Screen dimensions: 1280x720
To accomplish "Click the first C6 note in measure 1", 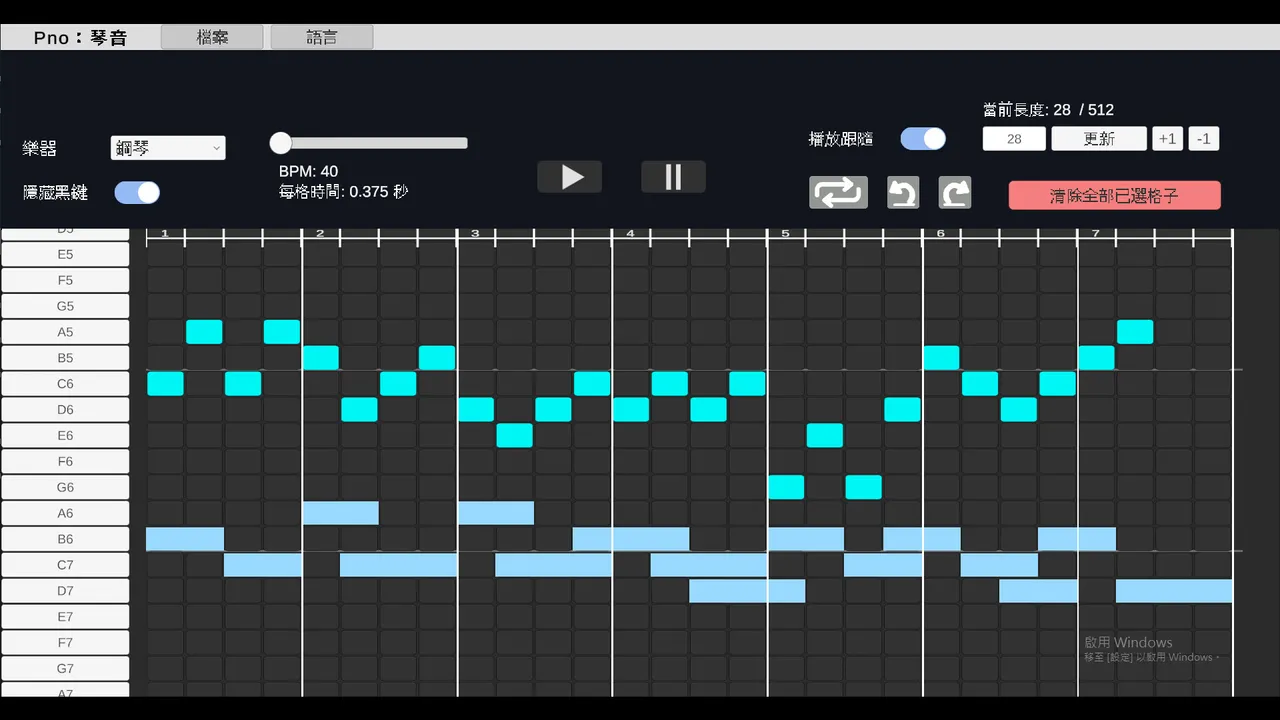I will click(165, 384).
